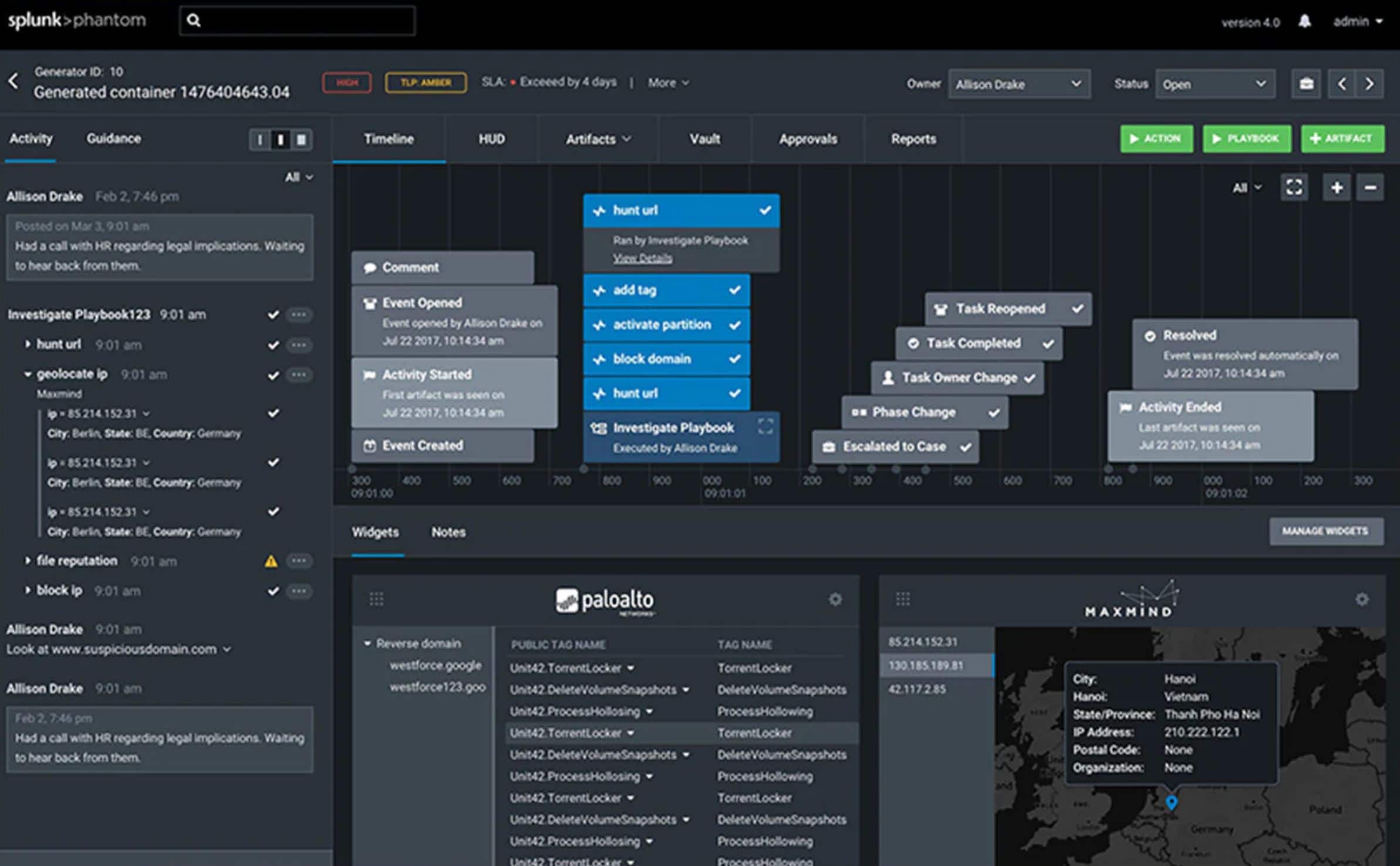
Task: Open the Palo Alto widget settings gear
Action: (x=835, y=599)
